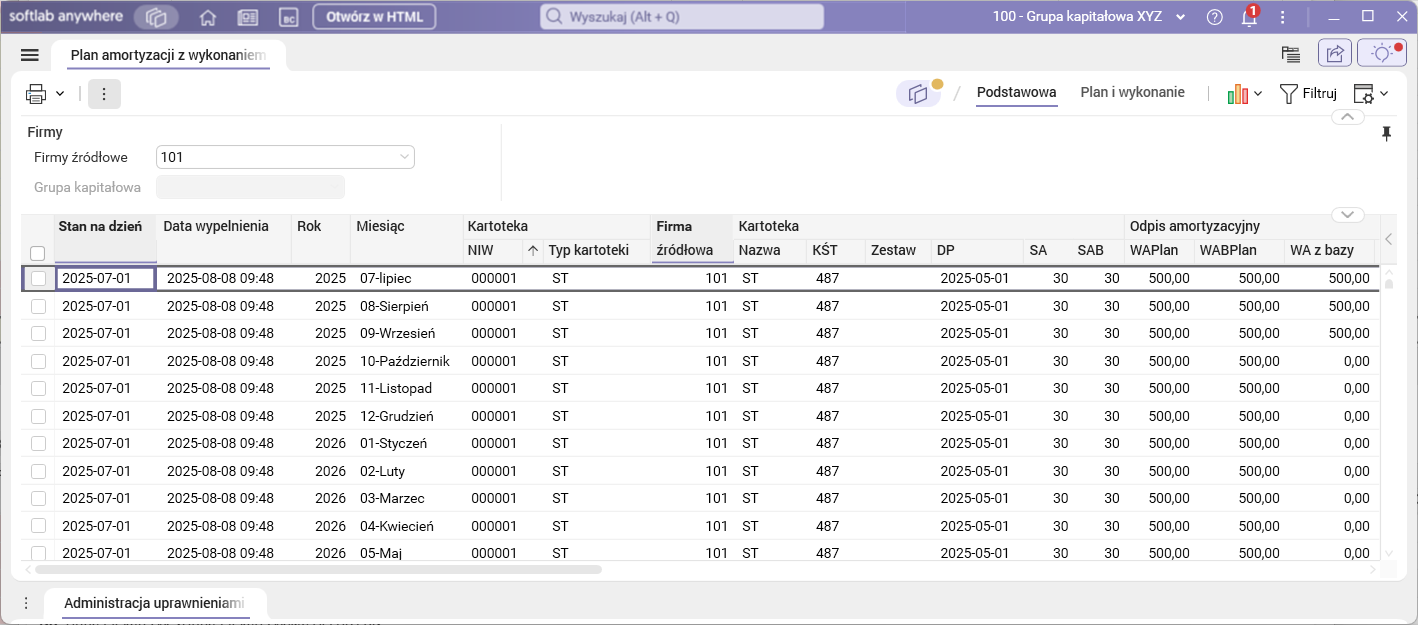Click the search magnifier icon
Image resolution: width=1418 pixels, height=625 pixels.
(x=554, y=17)
